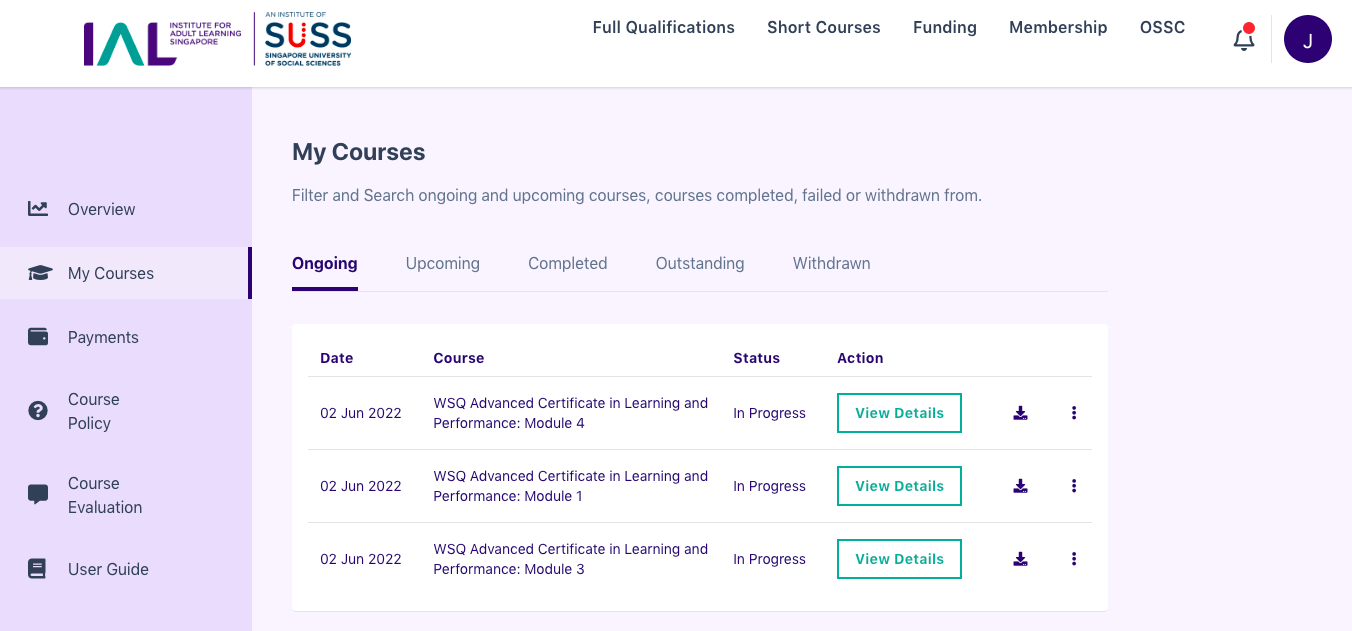Expand kebab menu for Module 3 row
The image size is (1352, 631).
(1074, 559)
